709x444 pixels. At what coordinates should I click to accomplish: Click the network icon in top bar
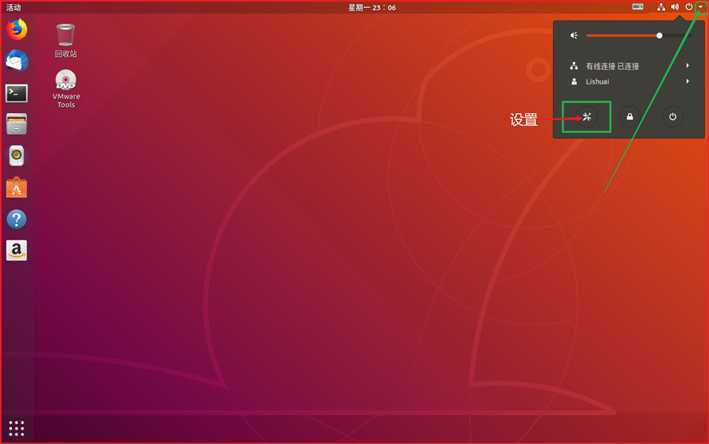pyautogui.click(x=661, y=7)
